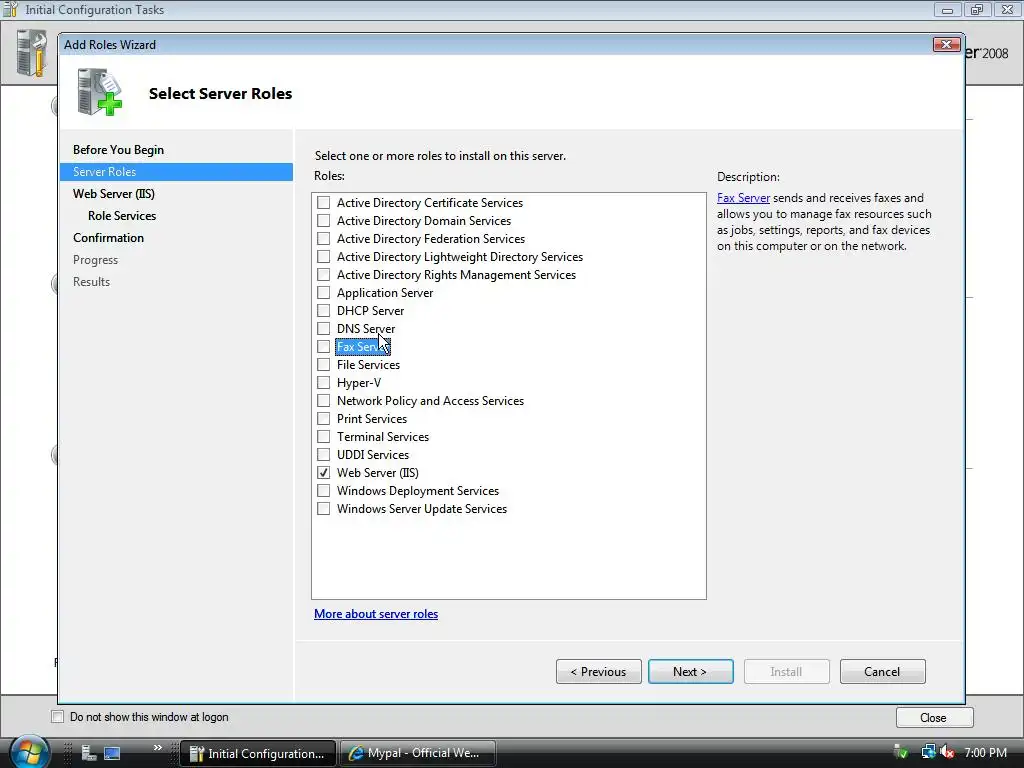Cancel the Add Roles Wizard
The height and width of the screenshot is (768, 1024).
[882, 671]
